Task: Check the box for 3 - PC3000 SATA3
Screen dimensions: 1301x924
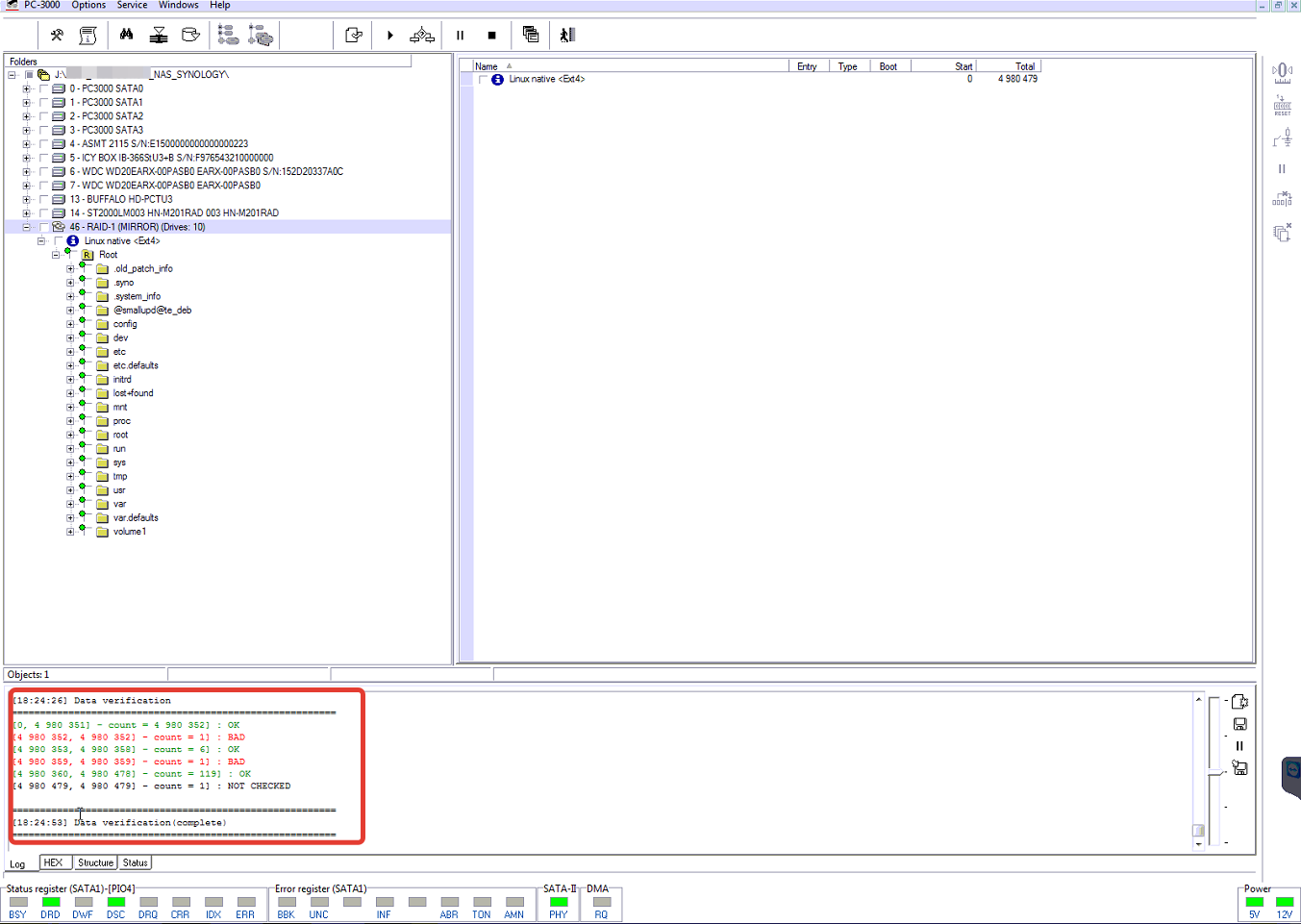Action: [x=43, y=130]
